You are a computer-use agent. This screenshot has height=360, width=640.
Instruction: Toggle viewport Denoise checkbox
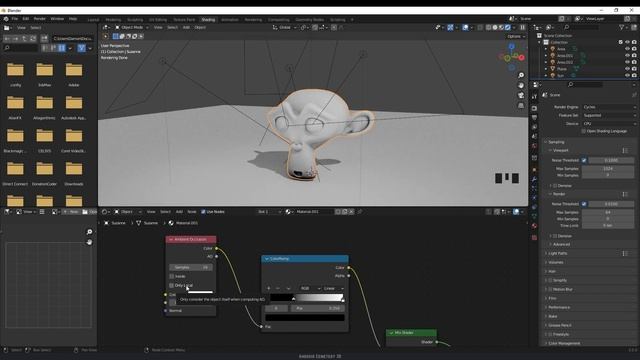(x=555, y=186)
